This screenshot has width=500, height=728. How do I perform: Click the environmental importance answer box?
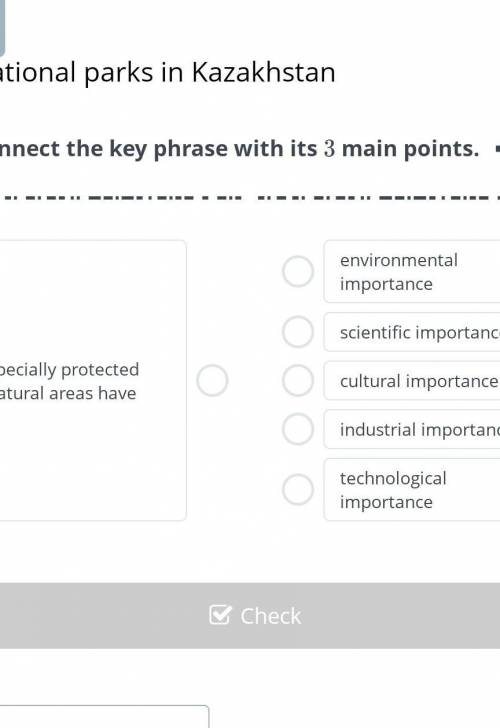click(x=412, y=272)
